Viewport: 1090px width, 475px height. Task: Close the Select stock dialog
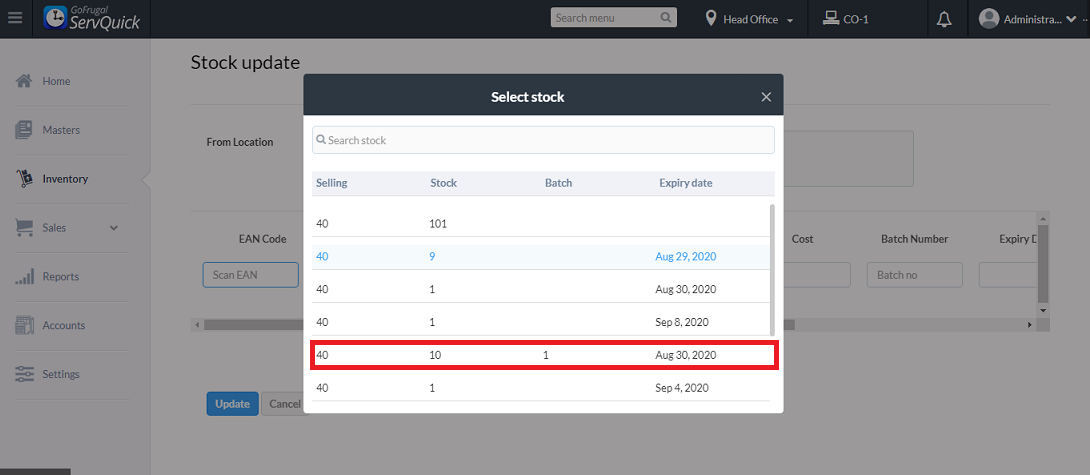(766, 97)
